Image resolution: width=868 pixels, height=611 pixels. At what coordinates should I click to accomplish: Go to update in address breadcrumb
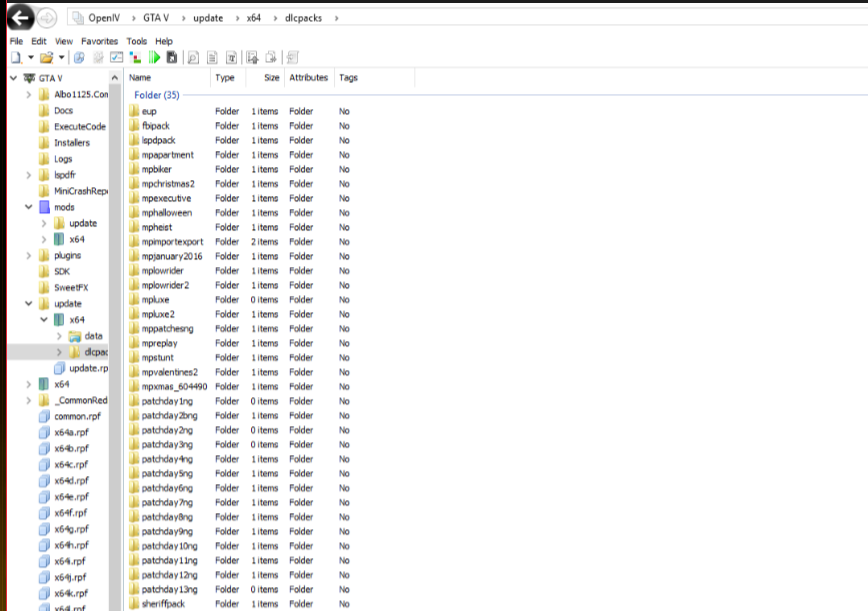(208, 18)
